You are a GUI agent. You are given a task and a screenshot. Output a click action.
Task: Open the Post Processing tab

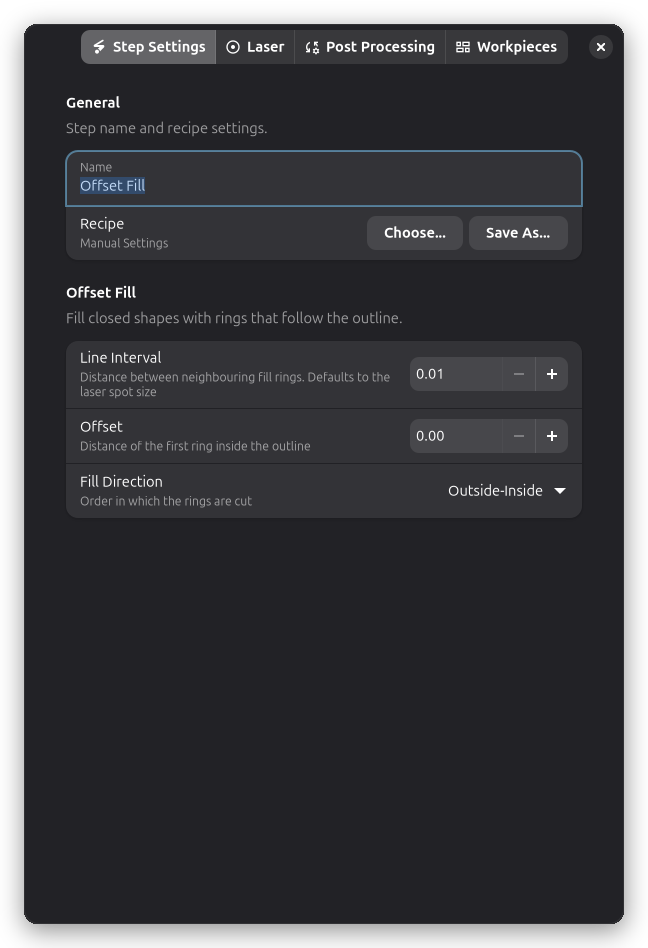coord(370,47)
